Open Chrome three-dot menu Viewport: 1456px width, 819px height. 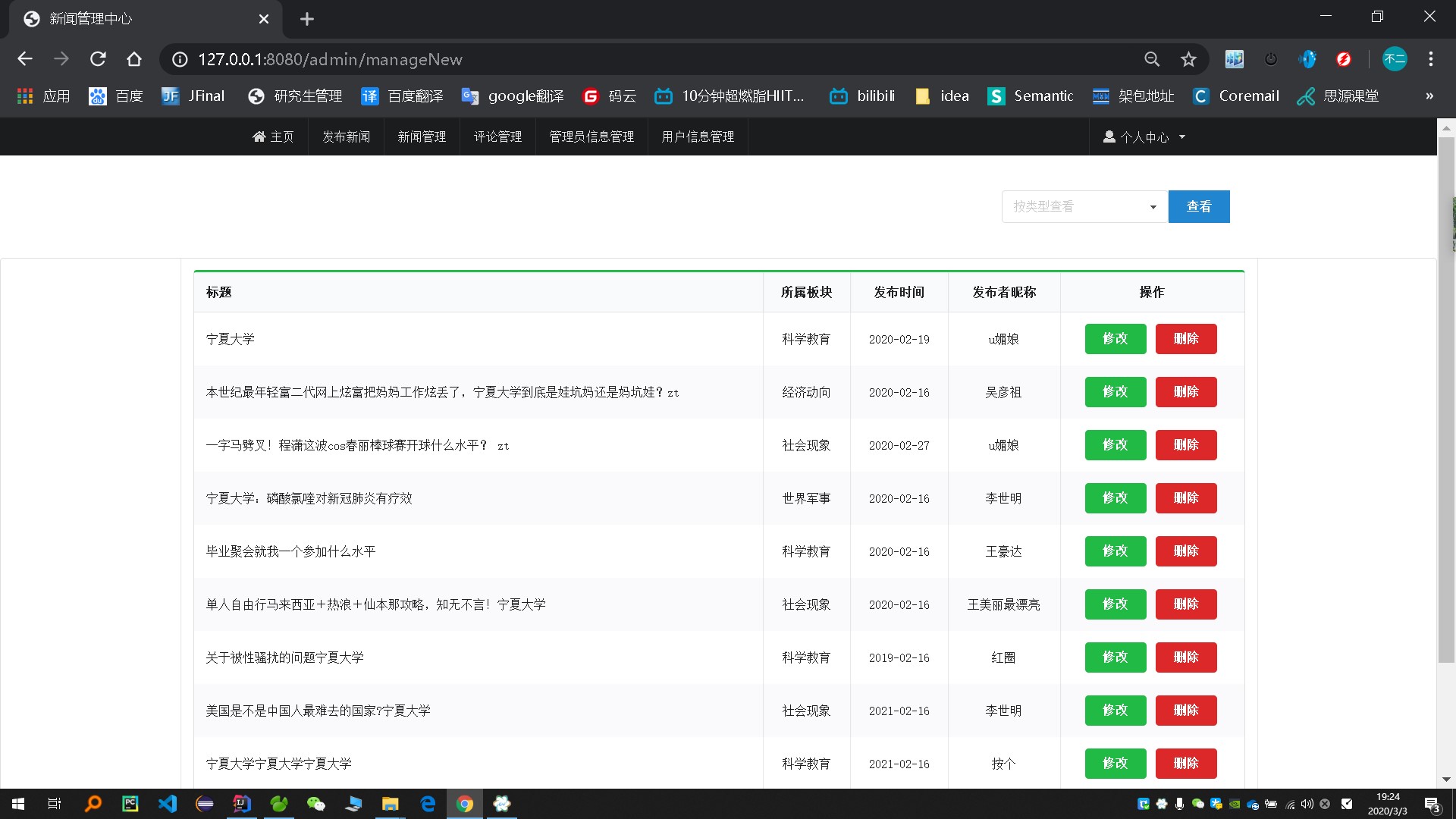(1430, 59)
